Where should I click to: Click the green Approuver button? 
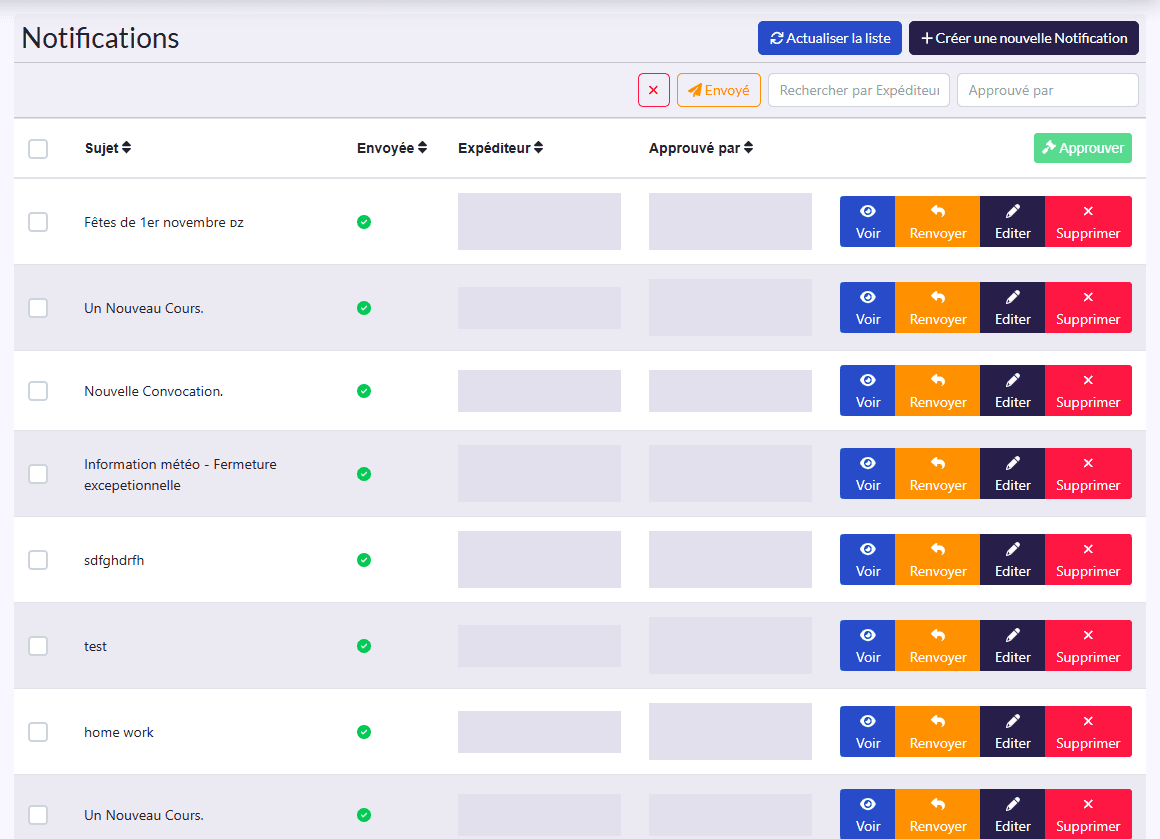tap(1082, 148)
